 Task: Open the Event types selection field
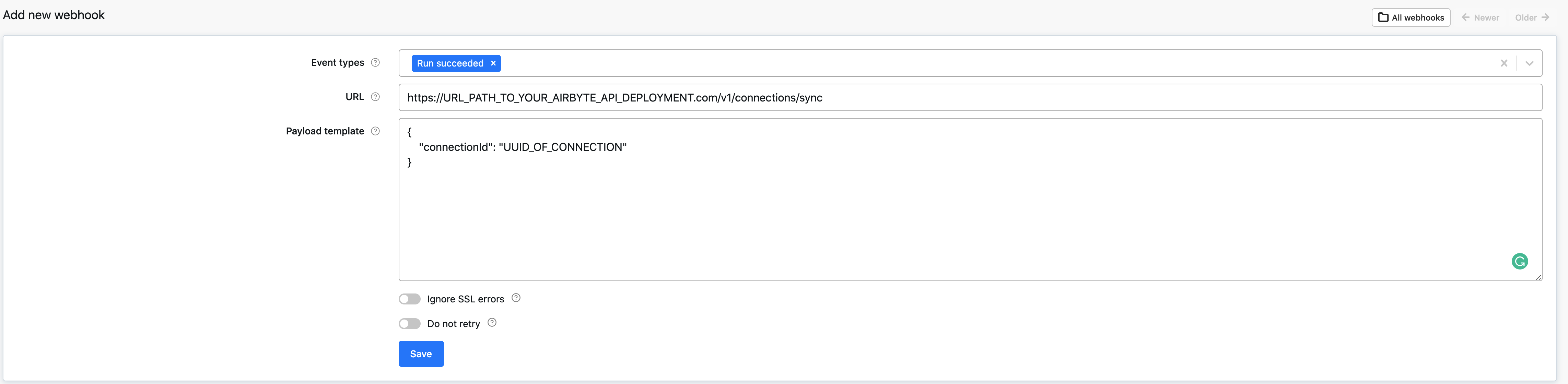coord(974,63)
